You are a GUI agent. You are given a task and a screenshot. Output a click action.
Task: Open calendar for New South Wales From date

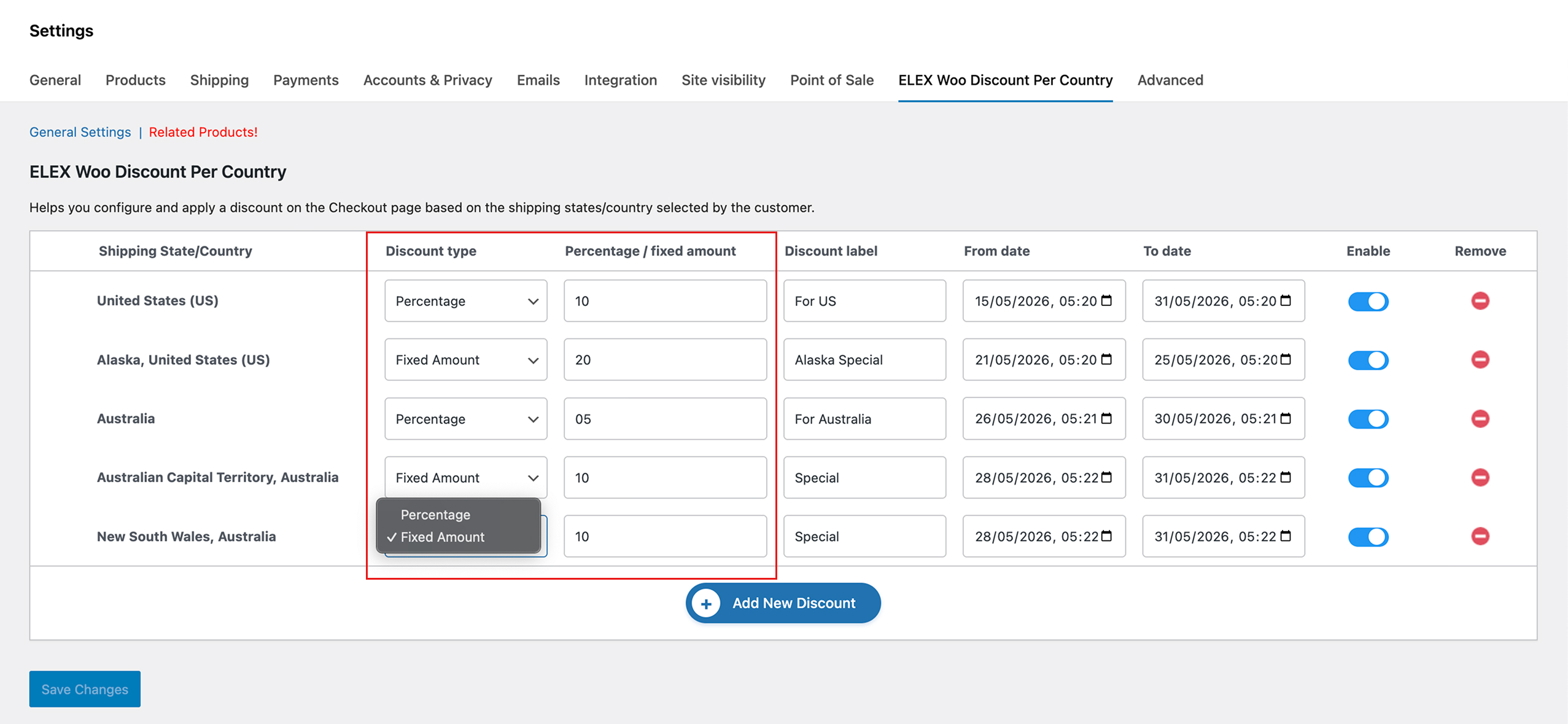(1106, 536)
